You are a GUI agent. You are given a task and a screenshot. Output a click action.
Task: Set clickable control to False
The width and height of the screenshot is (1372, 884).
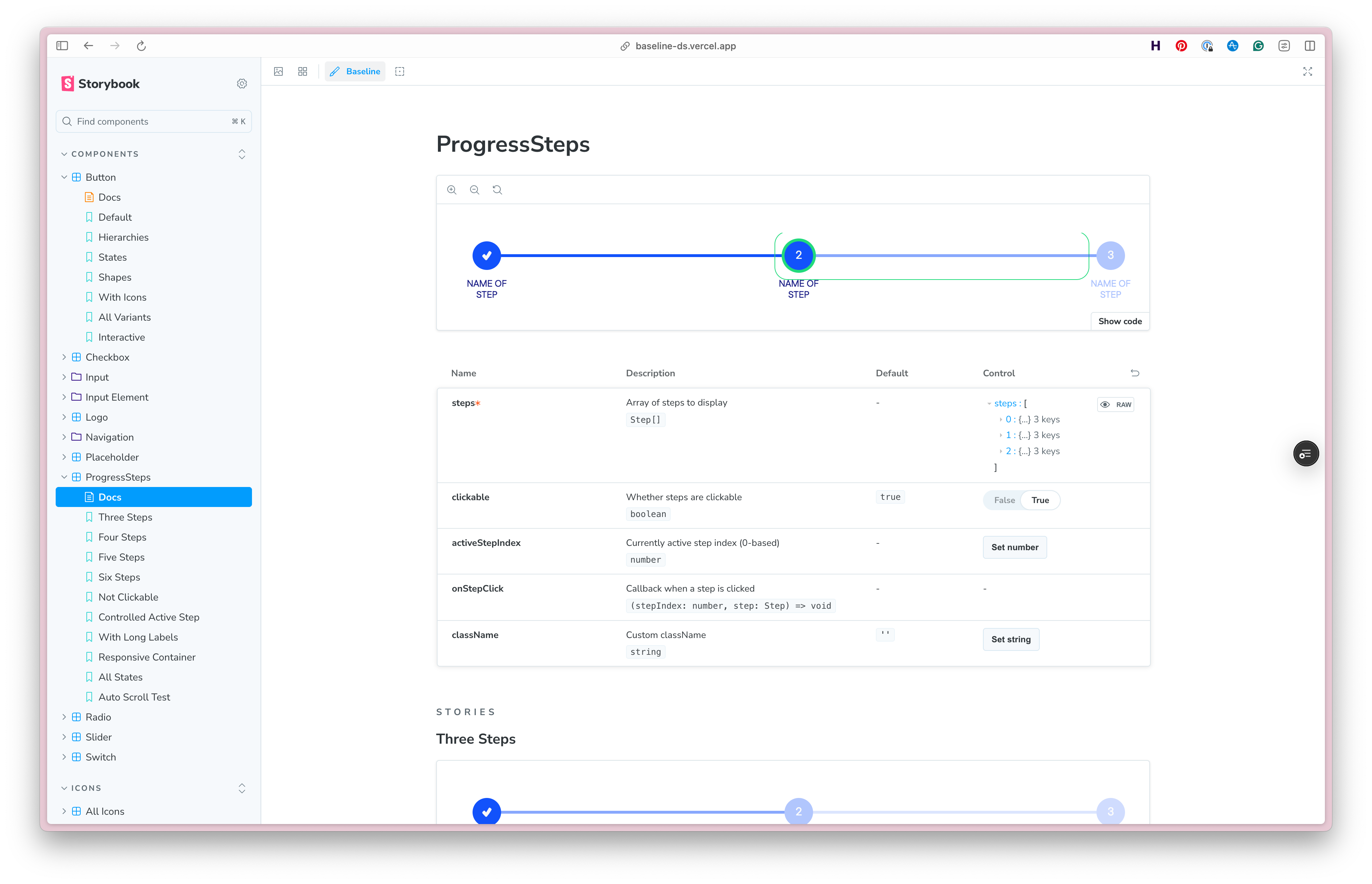pyautogui.click(x=1004, y=500)
